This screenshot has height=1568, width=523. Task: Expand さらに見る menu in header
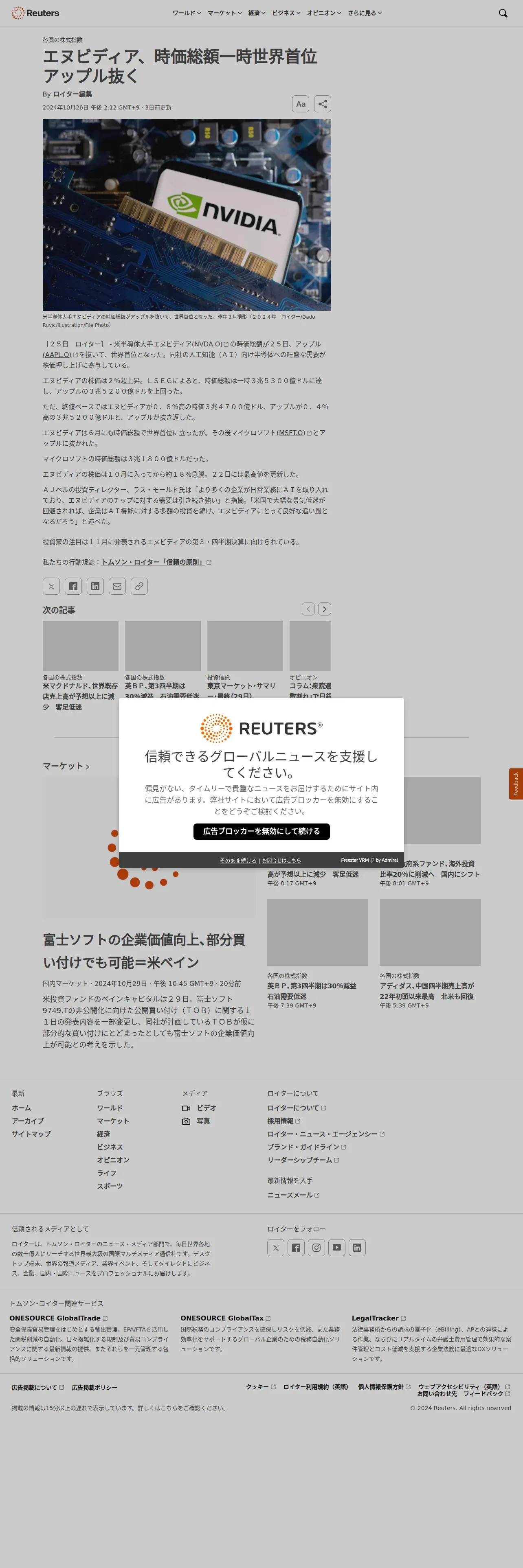(x=365, y=13)
